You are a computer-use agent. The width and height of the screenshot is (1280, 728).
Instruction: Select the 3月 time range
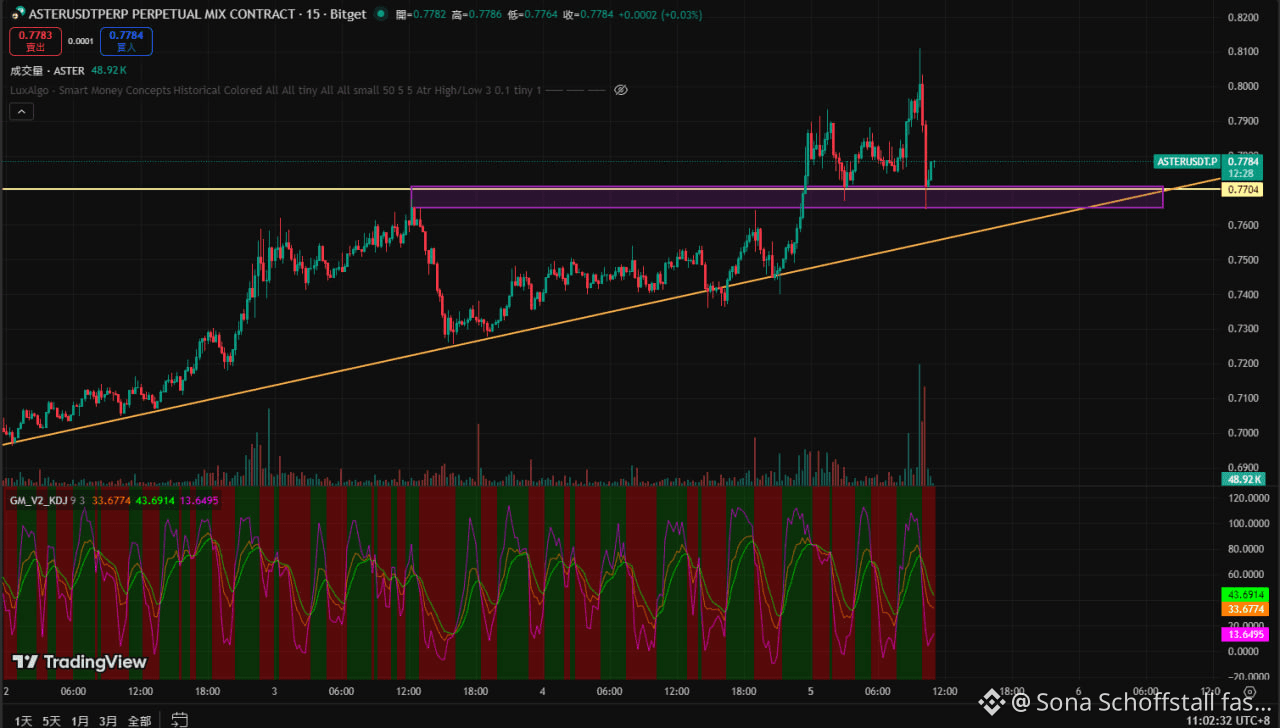pos(108,720)
